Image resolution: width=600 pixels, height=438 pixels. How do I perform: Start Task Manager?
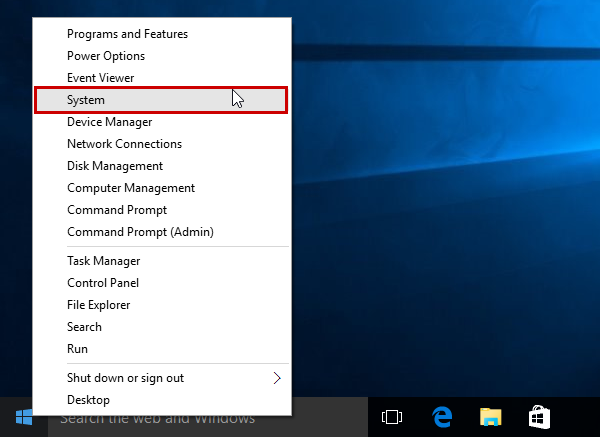tap(162, 261)
